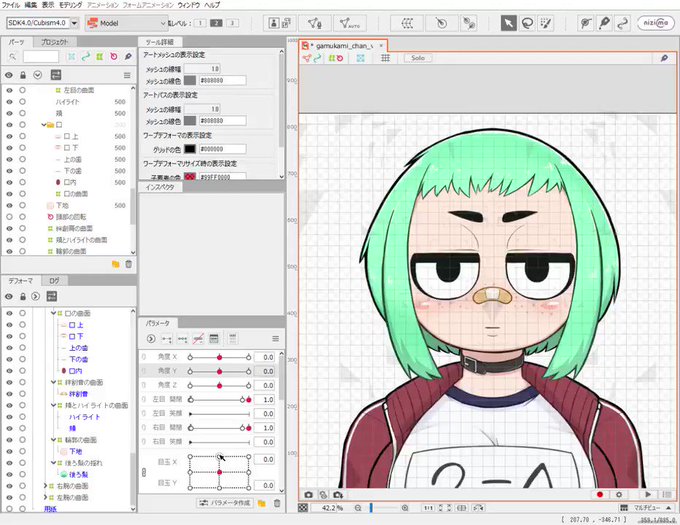Toggle visibility of 口の曲面 deformer row

10,313
